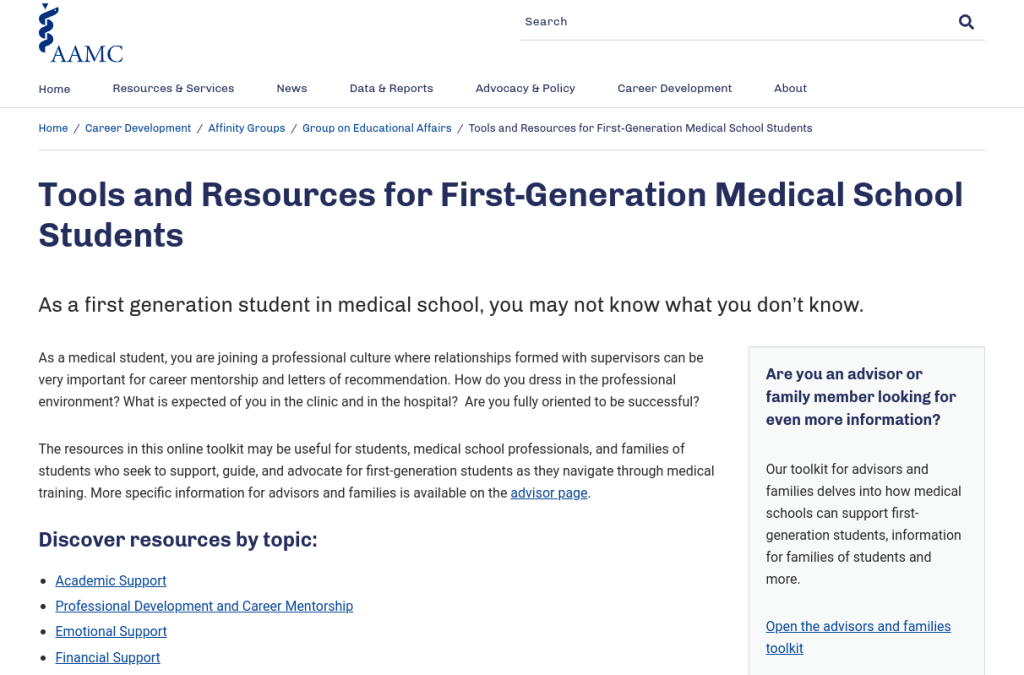Click the Academic Support link

pos(110,581)
